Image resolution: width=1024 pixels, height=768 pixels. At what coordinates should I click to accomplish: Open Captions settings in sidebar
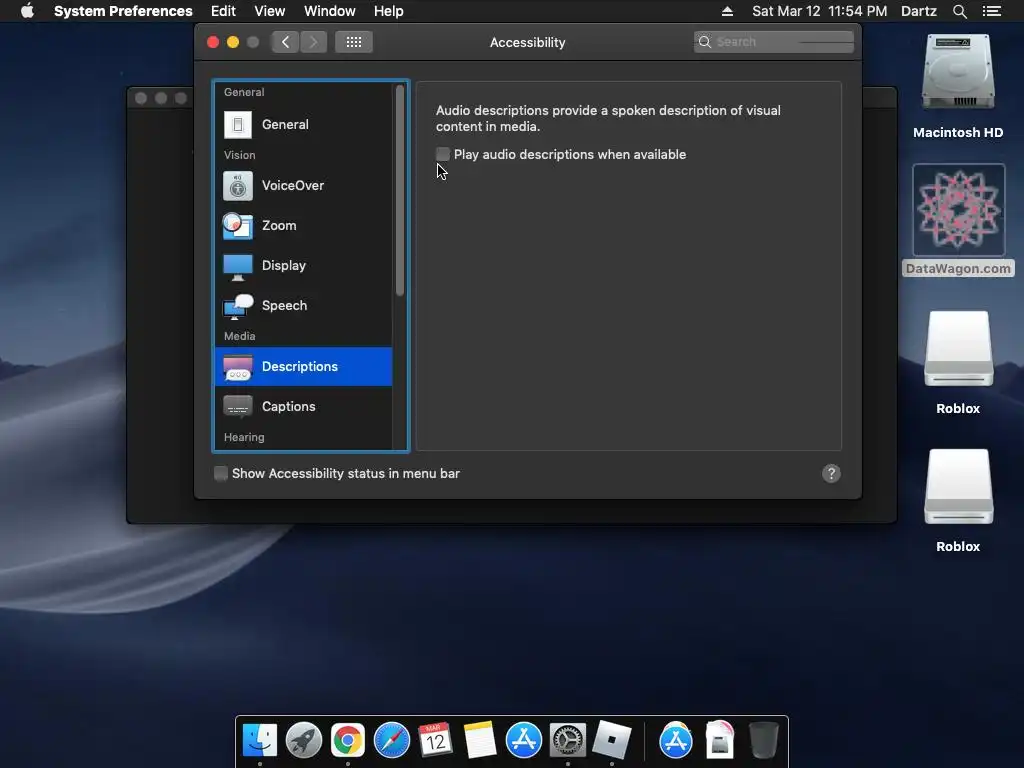pos(304,406)
